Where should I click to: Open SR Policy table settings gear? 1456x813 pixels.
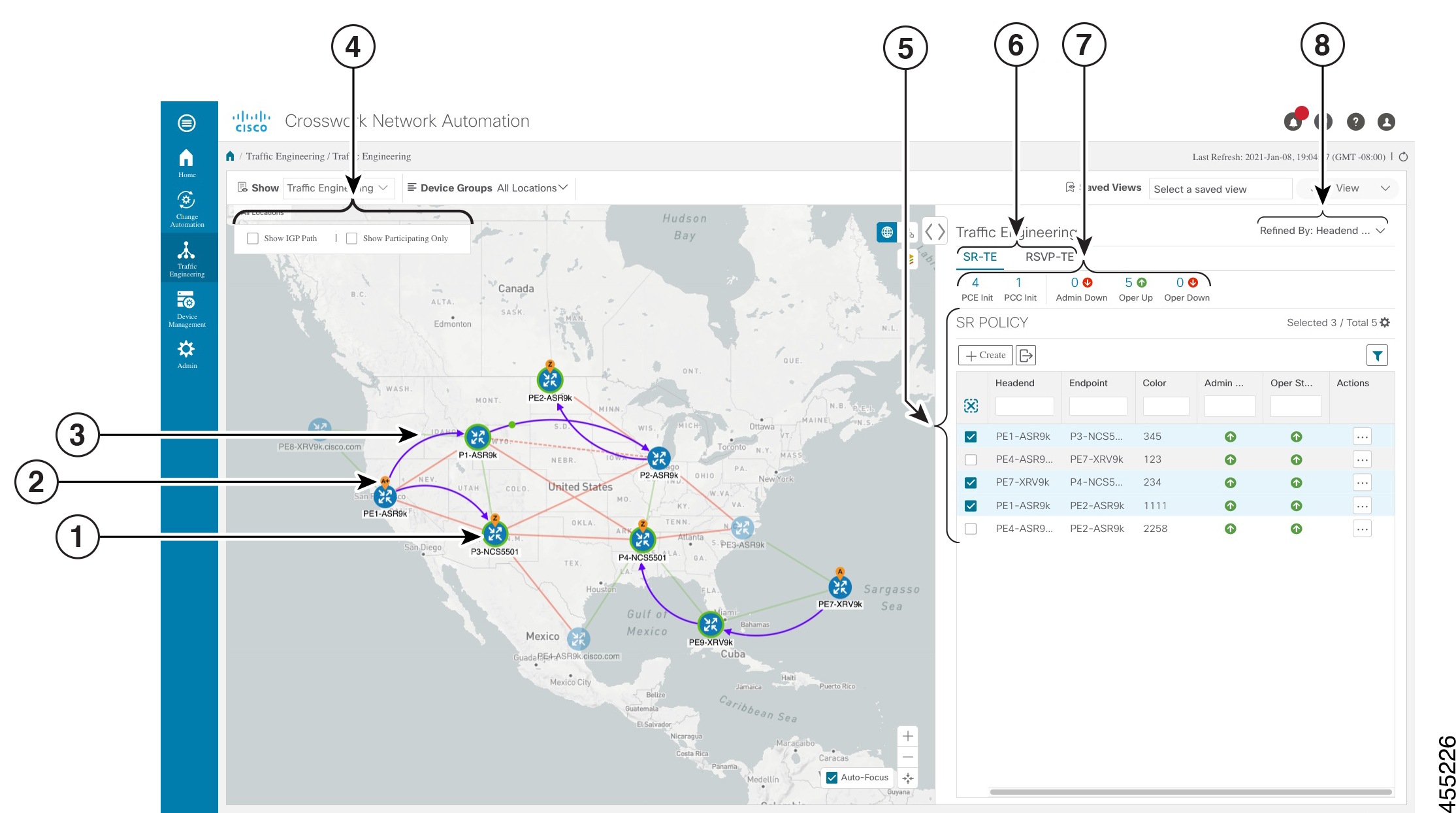(1385, 323)
